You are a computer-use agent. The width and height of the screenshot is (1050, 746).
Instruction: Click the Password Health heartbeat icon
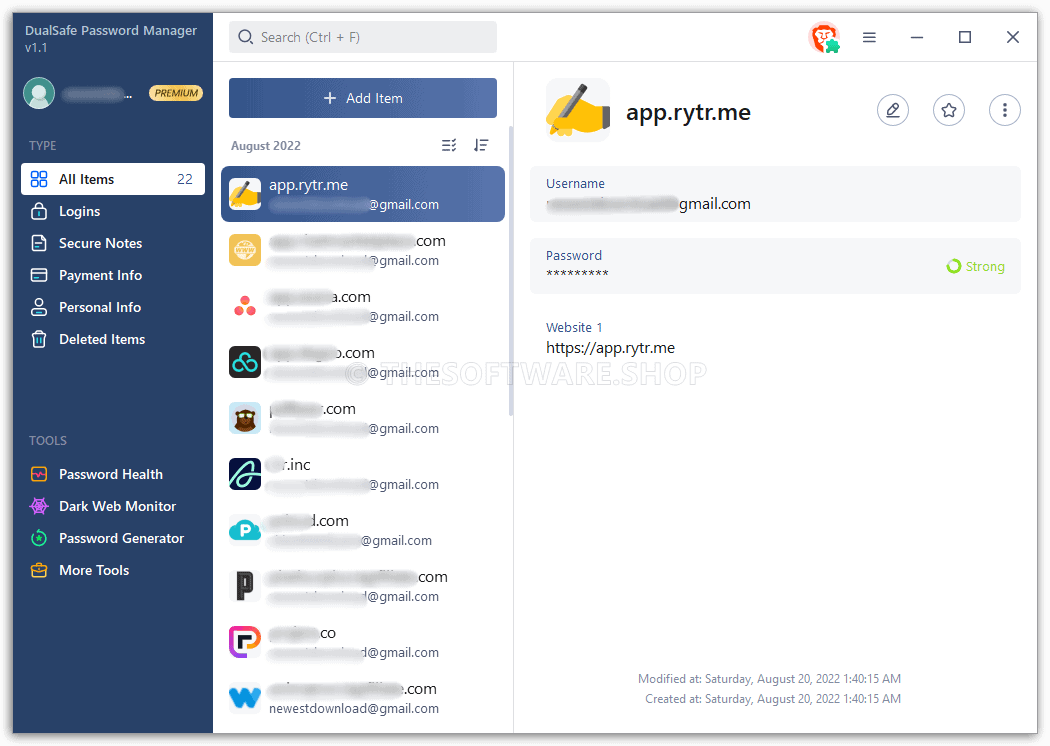click(x=39, y=474)
